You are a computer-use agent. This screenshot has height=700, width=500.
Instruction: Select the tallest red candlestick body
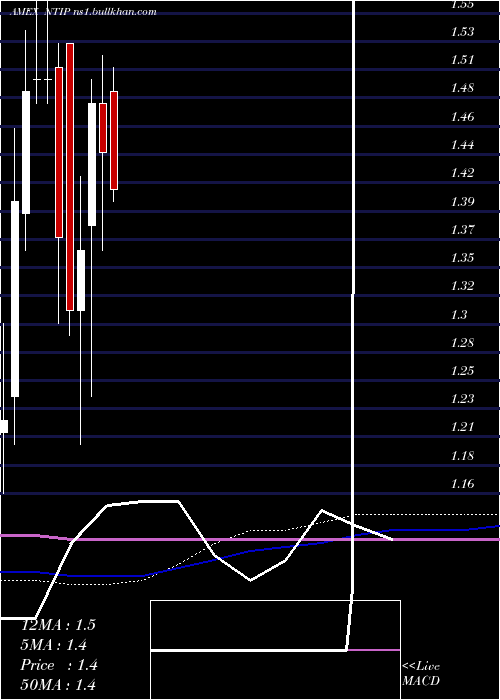pyautogui.click(x=70, y=177)
